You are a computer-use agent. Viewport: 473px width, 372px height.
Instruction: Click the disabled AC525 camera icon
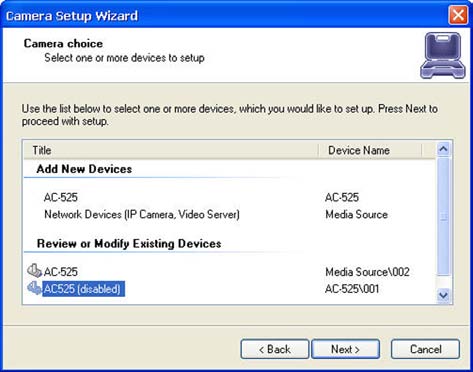click(x=34, y=288)
